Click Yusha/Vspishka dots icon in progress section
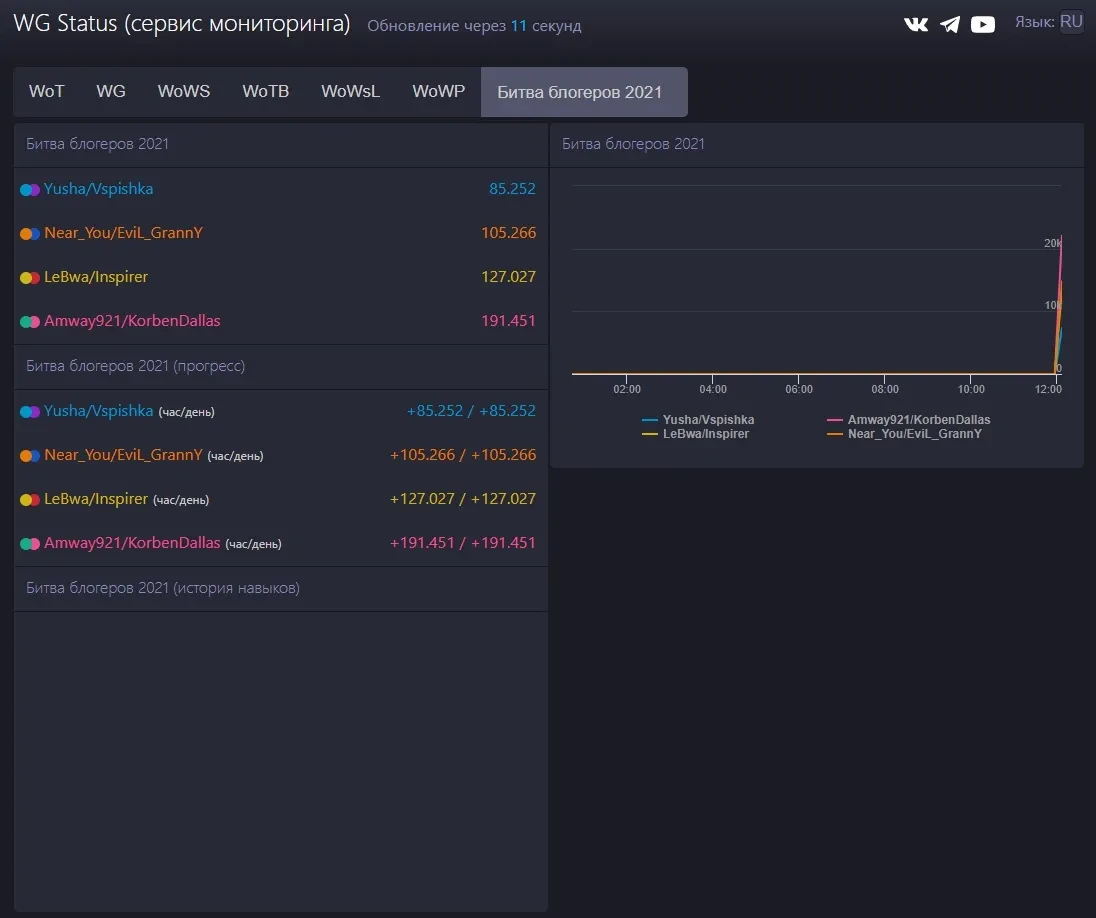 click(30, 411)
